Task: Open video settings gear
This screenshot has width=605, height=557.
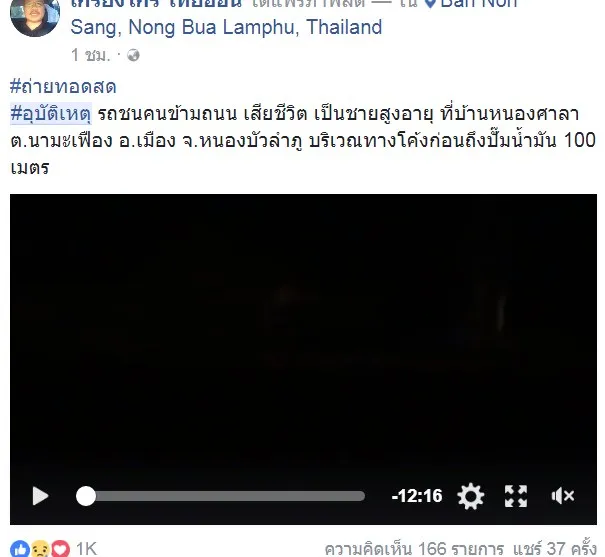Action: (x=470, y=496)
